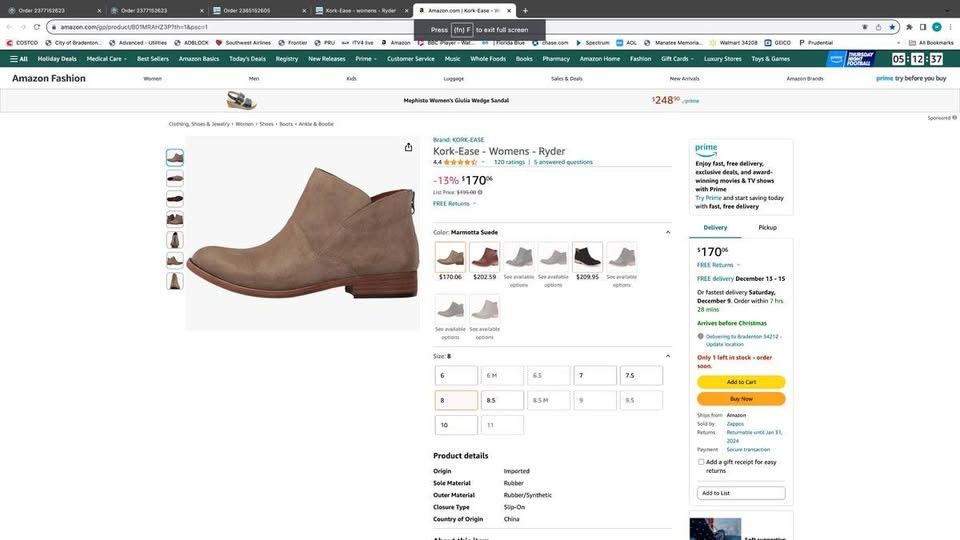Open the 5 answered questions link
This screenshot has height=540, width=960.
tap(563, 162)
